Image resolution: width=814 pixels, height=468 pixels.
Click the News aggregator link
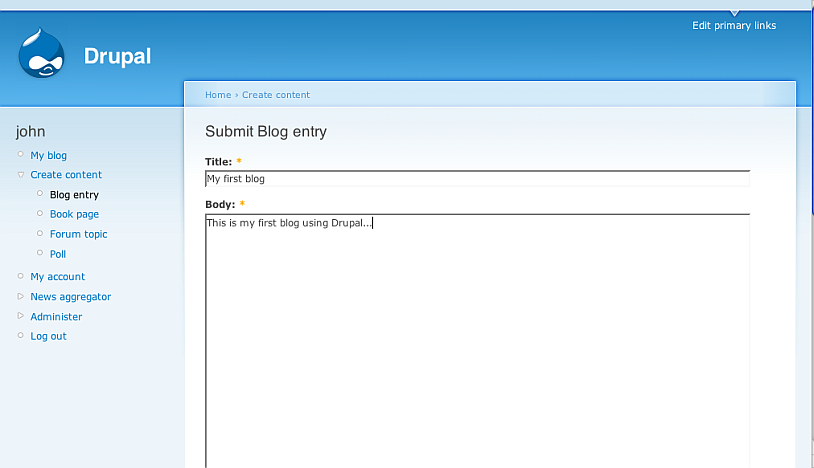tap(70, 297)
